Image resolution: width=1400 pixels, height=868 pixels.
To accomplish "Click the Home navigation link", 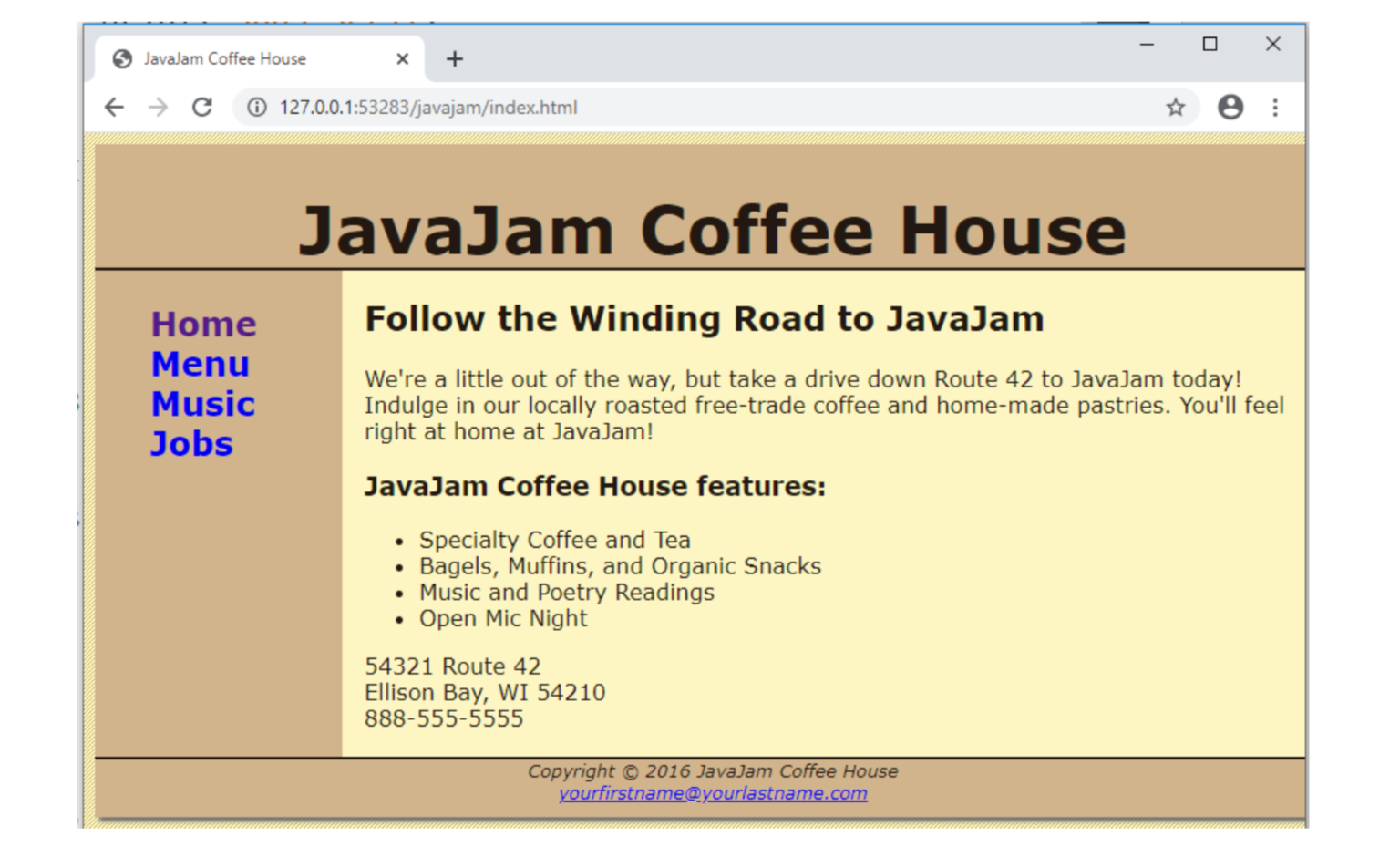I will (203, 324).
